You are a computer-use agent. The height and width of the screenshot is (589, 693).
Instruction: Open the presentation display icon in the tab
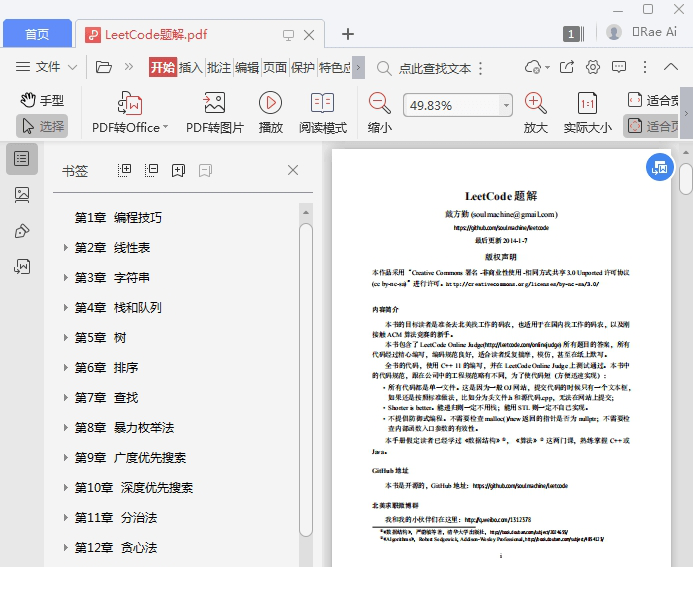(x=288, y=35)
